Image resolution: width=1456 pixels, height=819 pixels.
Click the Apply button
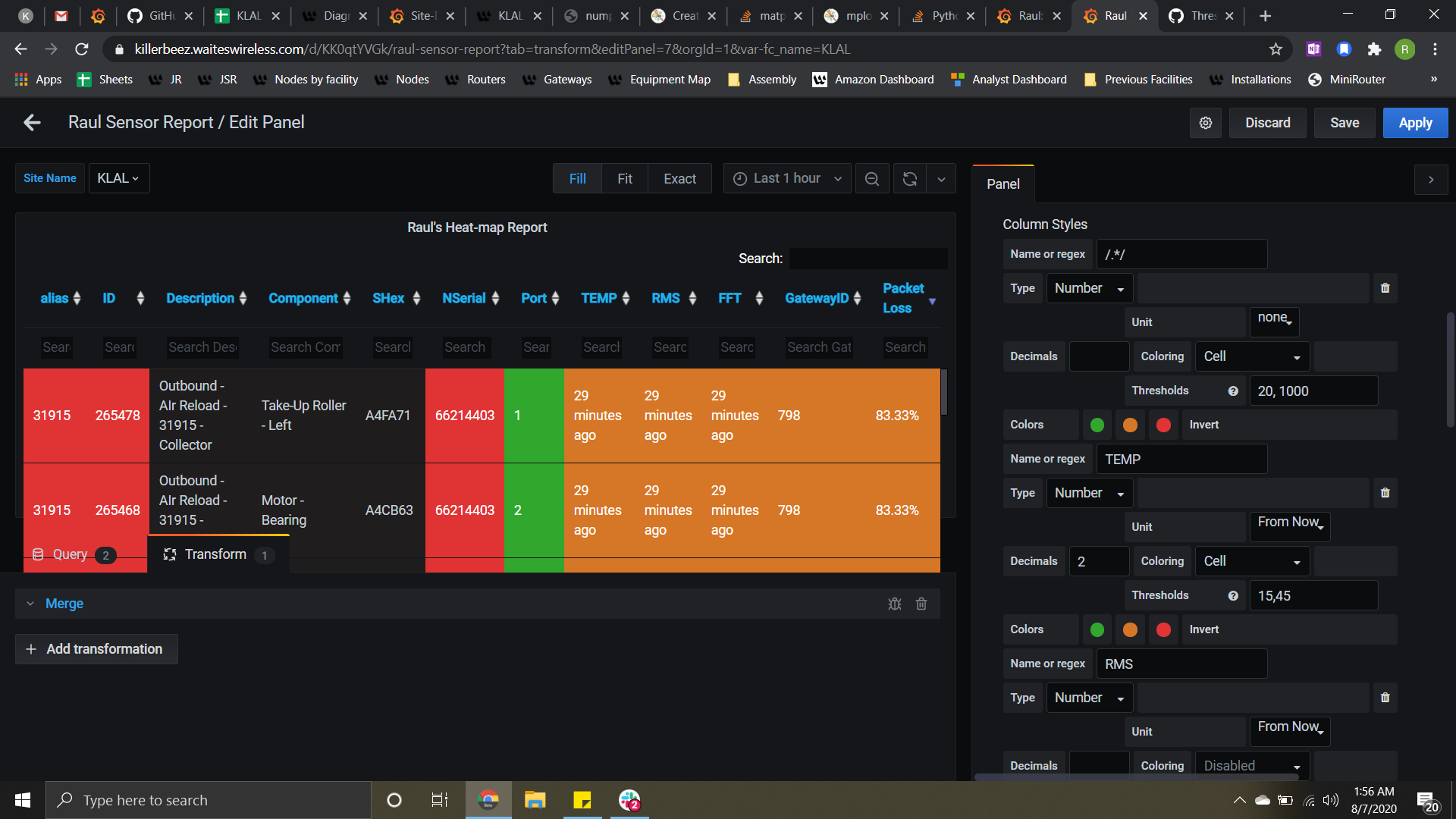coord(1415,122)
